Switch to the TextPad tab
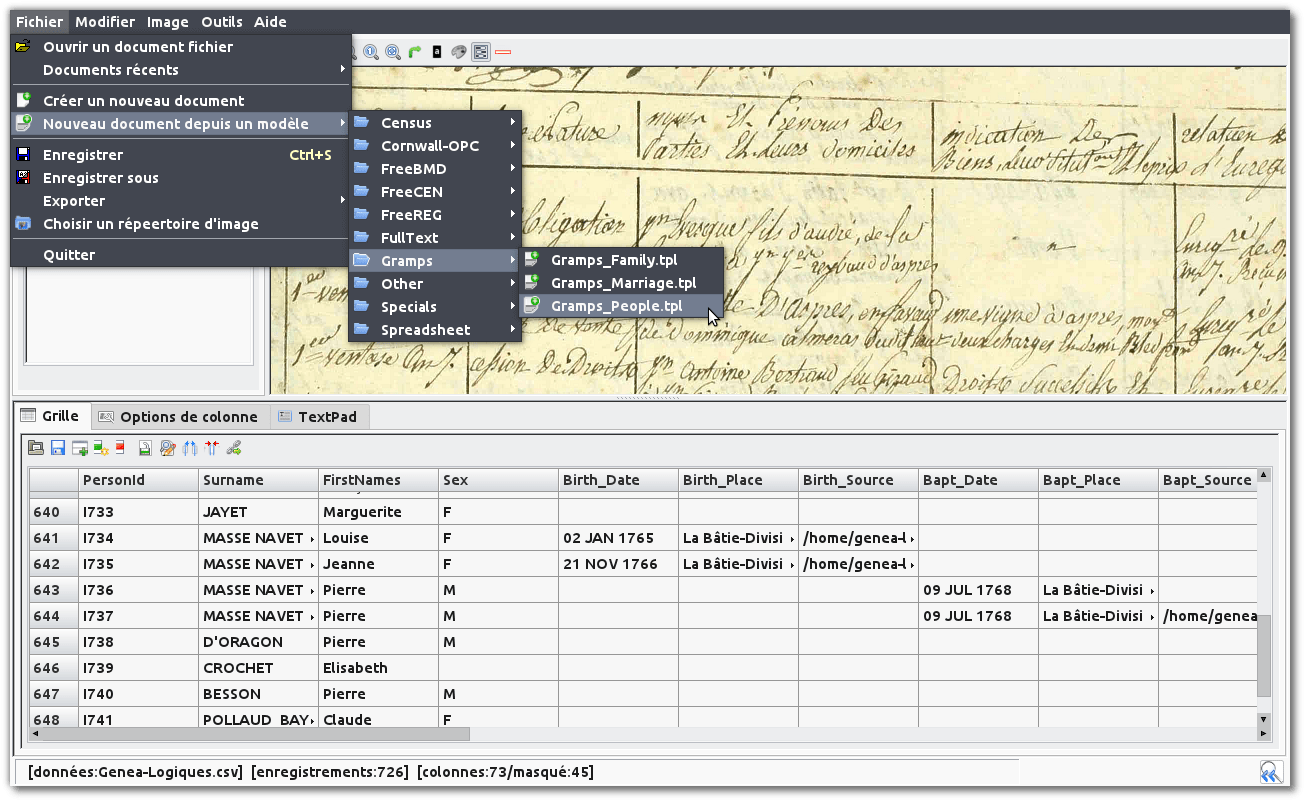1306x802 pixels. pyautogui.click(x=318, y=417)
